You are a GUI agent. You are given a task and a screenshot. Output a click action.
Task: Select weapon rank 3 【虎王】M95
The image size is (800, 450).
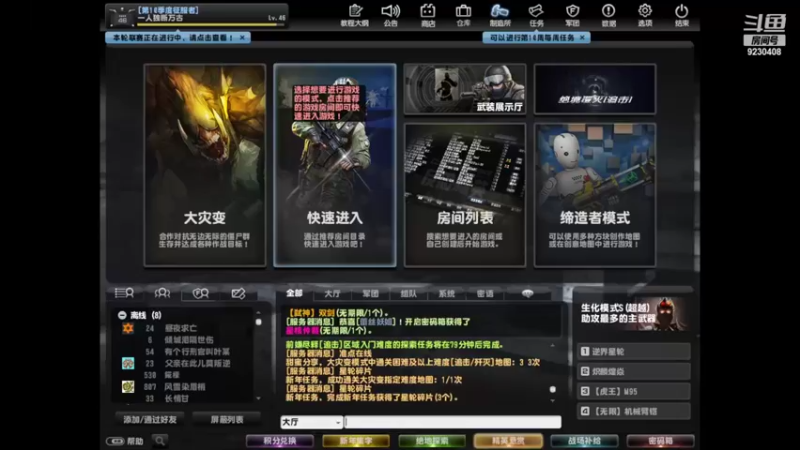634,391
